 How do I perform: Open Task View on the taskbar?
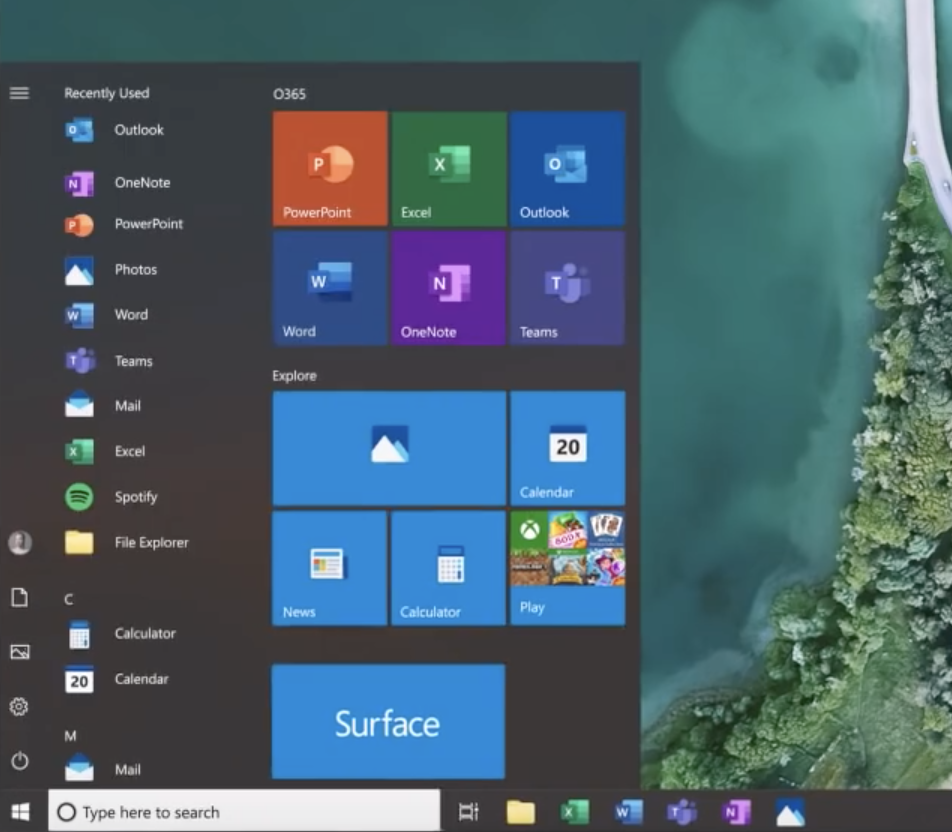point(468,812)
